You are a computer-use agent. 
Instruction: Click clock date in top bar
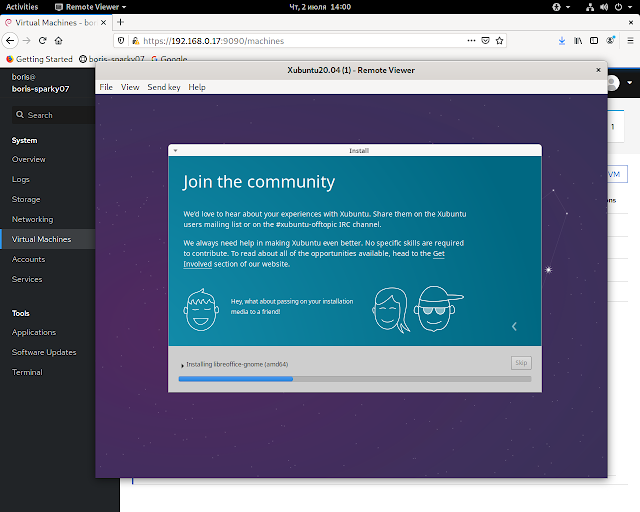320,7
